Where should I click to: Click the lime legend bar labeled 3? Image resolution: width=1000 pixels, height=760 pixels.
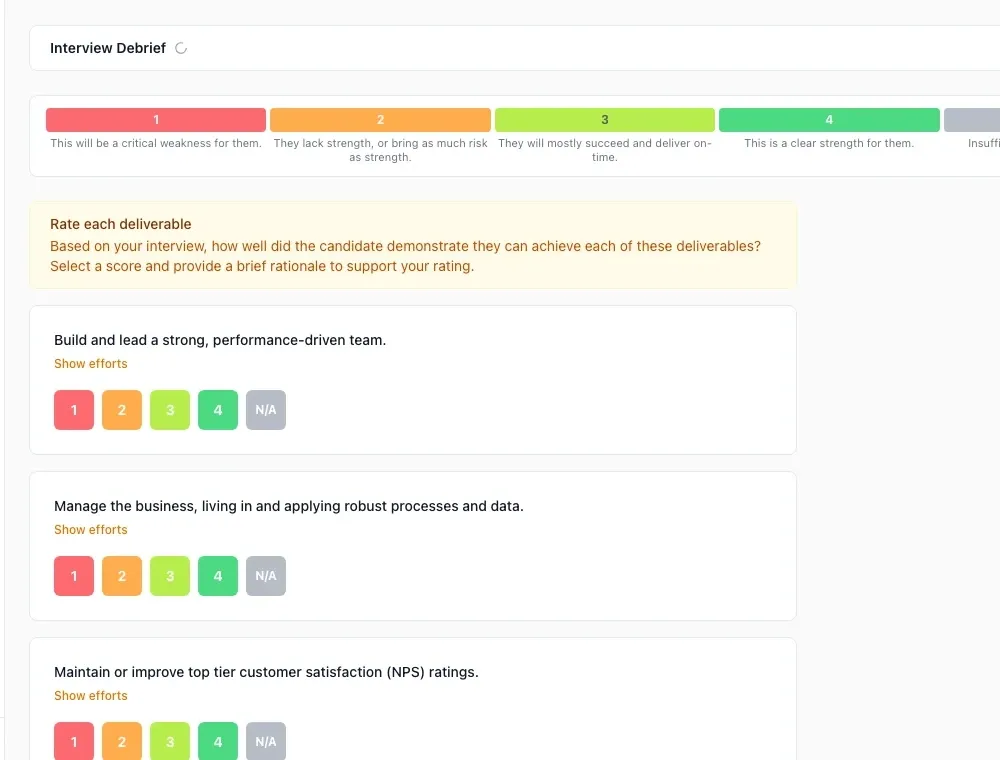(605, 120)
